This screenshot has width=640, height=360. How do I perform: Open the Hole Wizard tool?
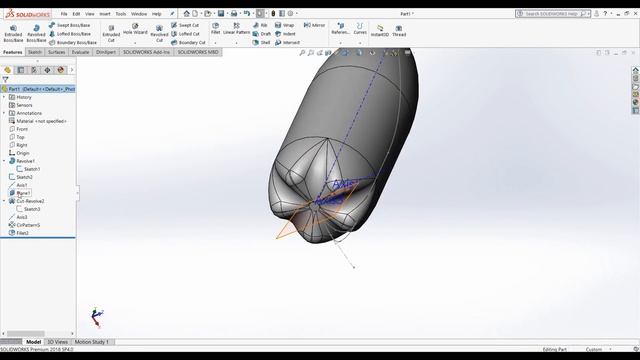135,29
